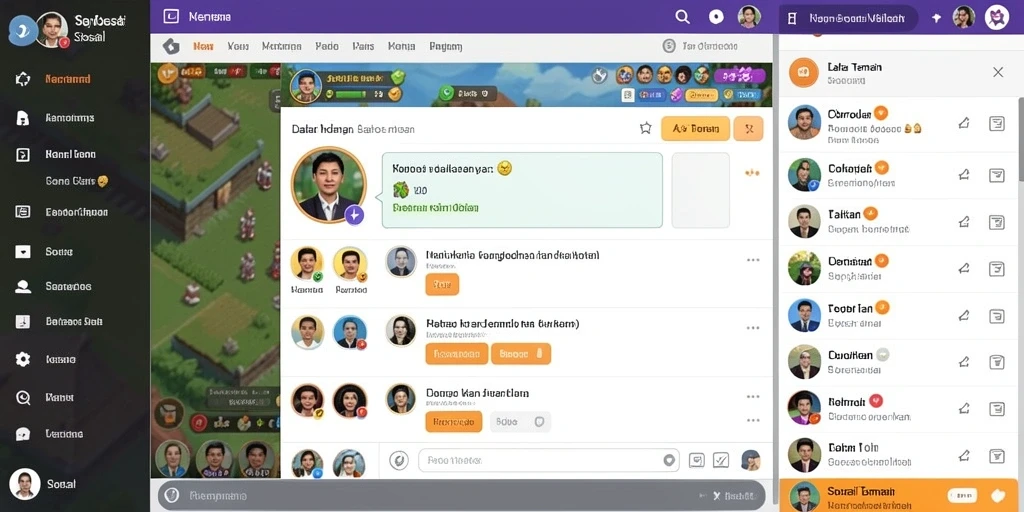Click the share arrow in the Toobr Ian row
The image size is (1024, 512).
pyautogui.click(x=963, y=316)
